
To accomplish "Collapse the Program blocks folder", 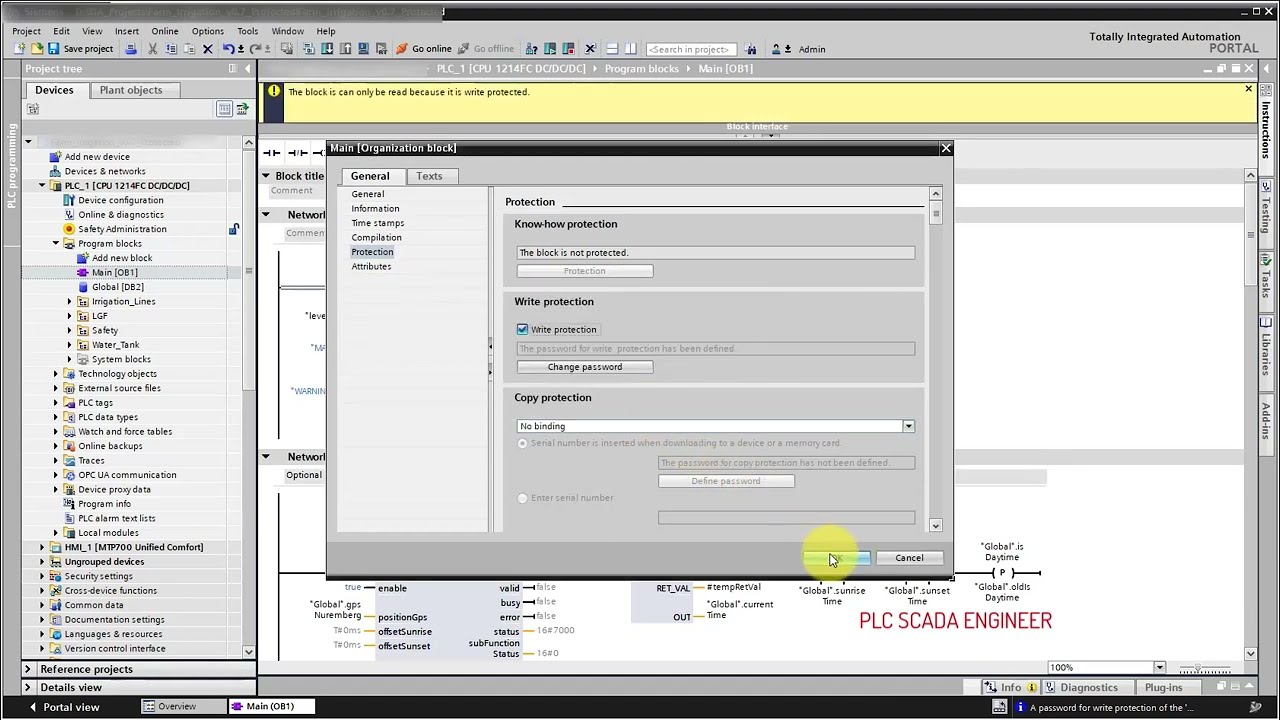I will [56, 244].
